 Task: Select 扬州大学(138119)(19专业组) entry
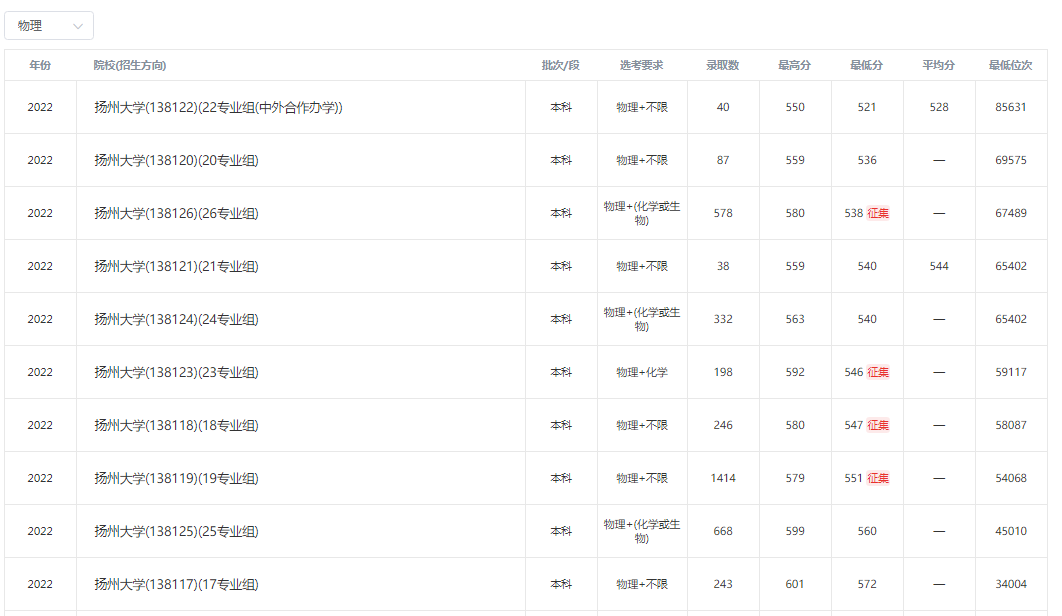tap(176, 478)
